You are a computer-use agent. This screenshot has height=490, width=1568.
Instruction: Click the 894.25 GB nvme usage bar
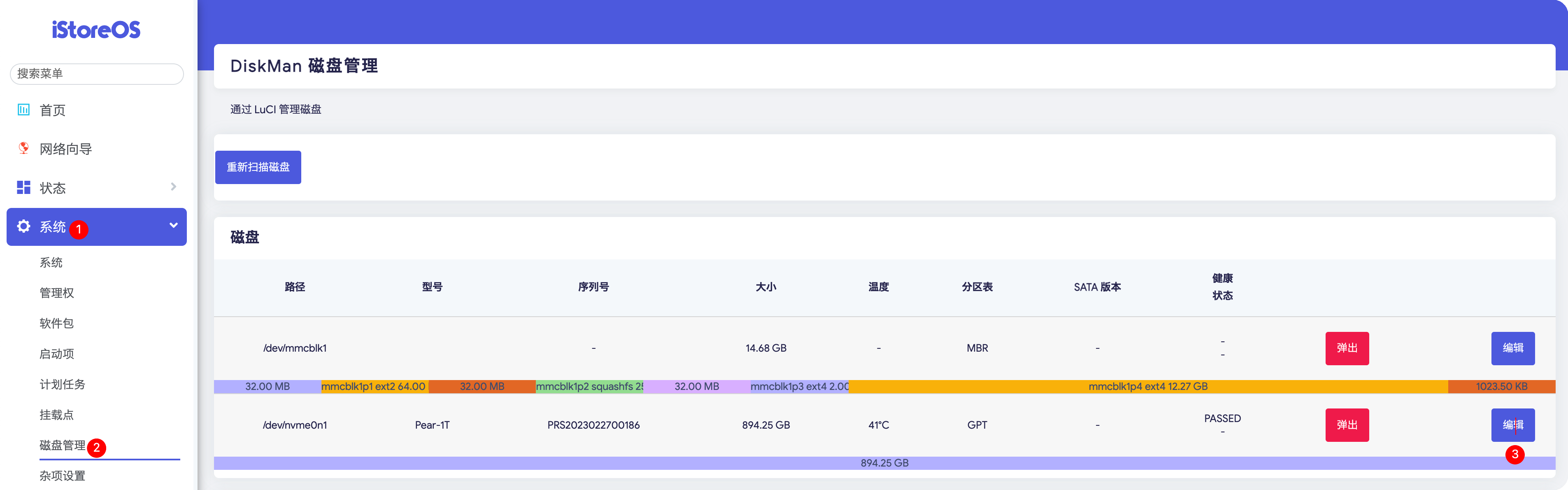(x=884, y=463)
